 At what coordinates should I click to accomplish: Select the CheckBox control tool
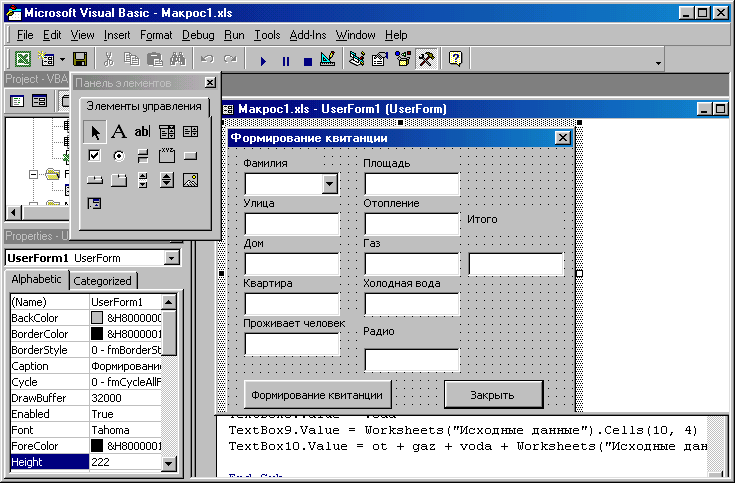[94, 156]
